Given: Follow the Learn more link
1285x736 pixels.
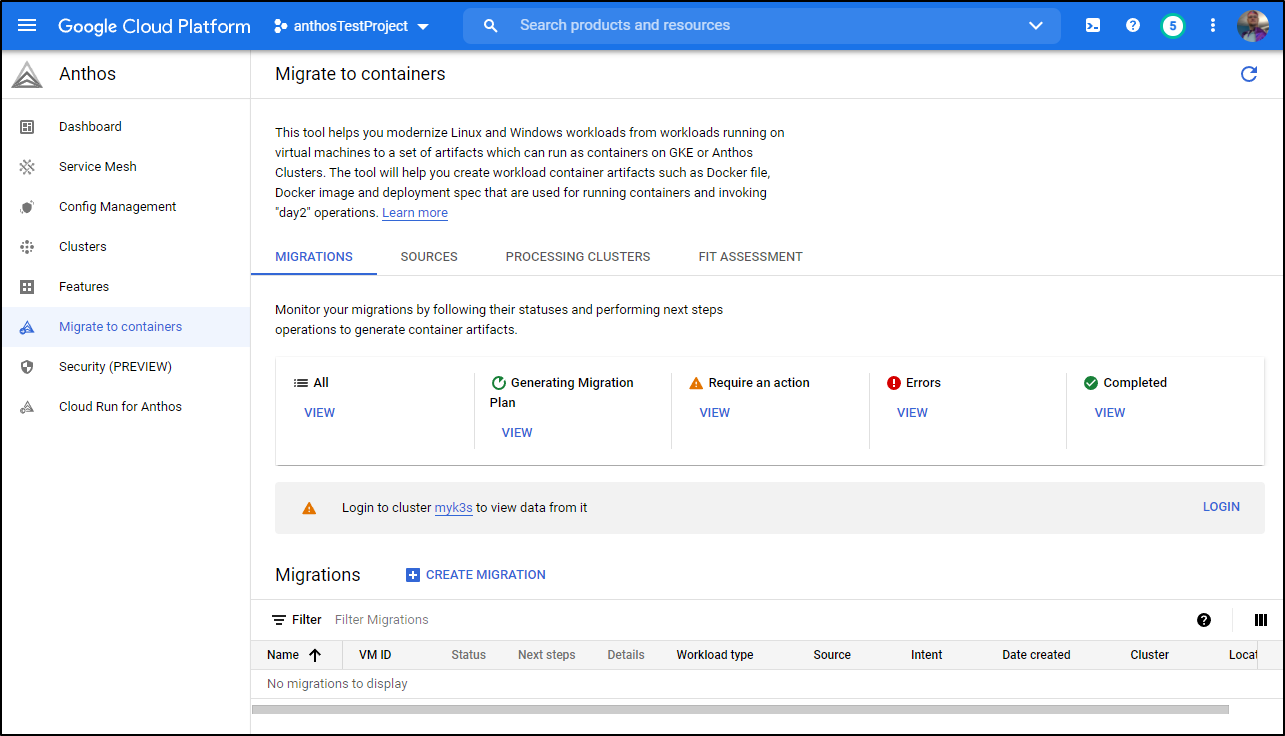Looking at the screenshot, I should 415,213.
